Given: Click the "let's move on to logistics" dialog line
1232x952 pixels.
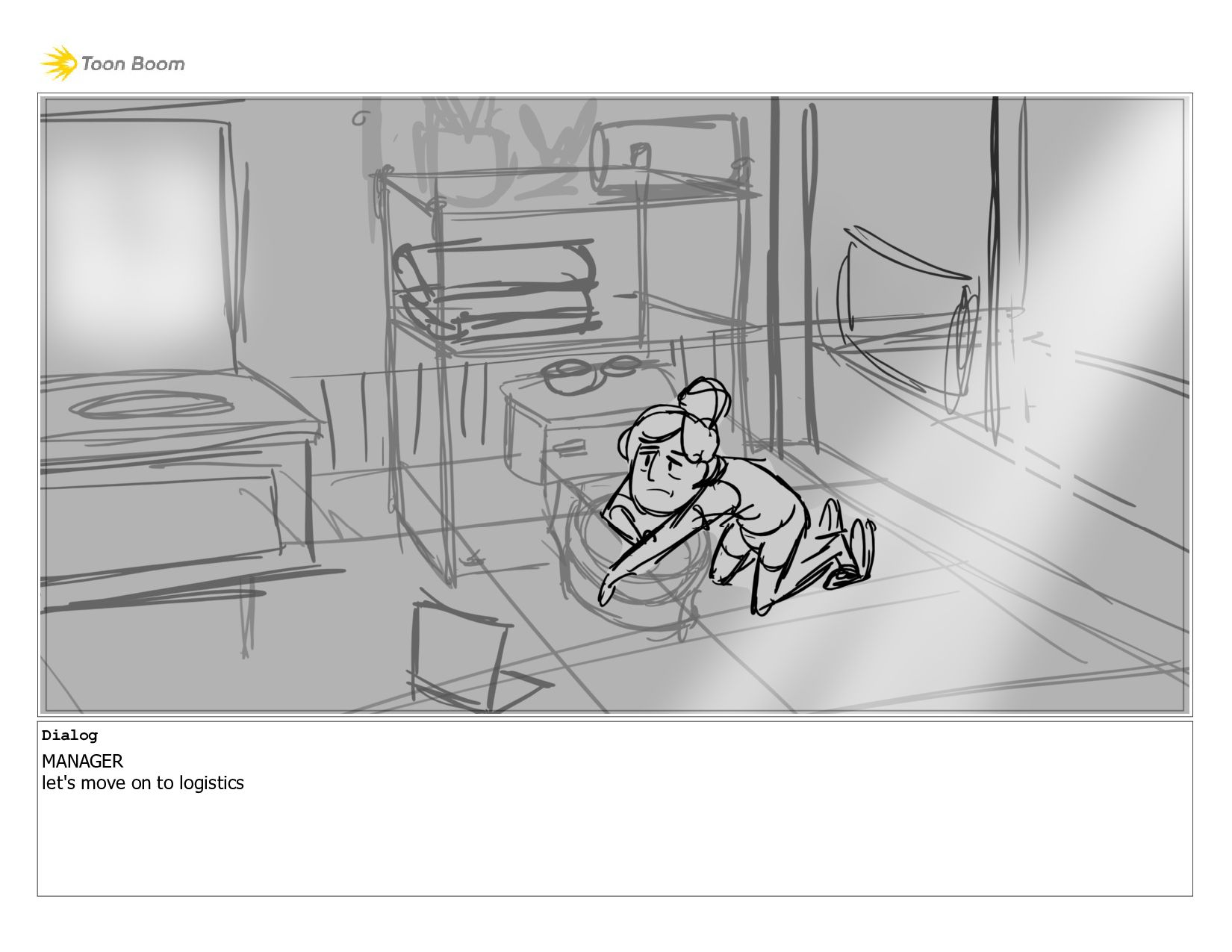Looking at the screenshot, I should pyautogui.click(x=143, y=783).
